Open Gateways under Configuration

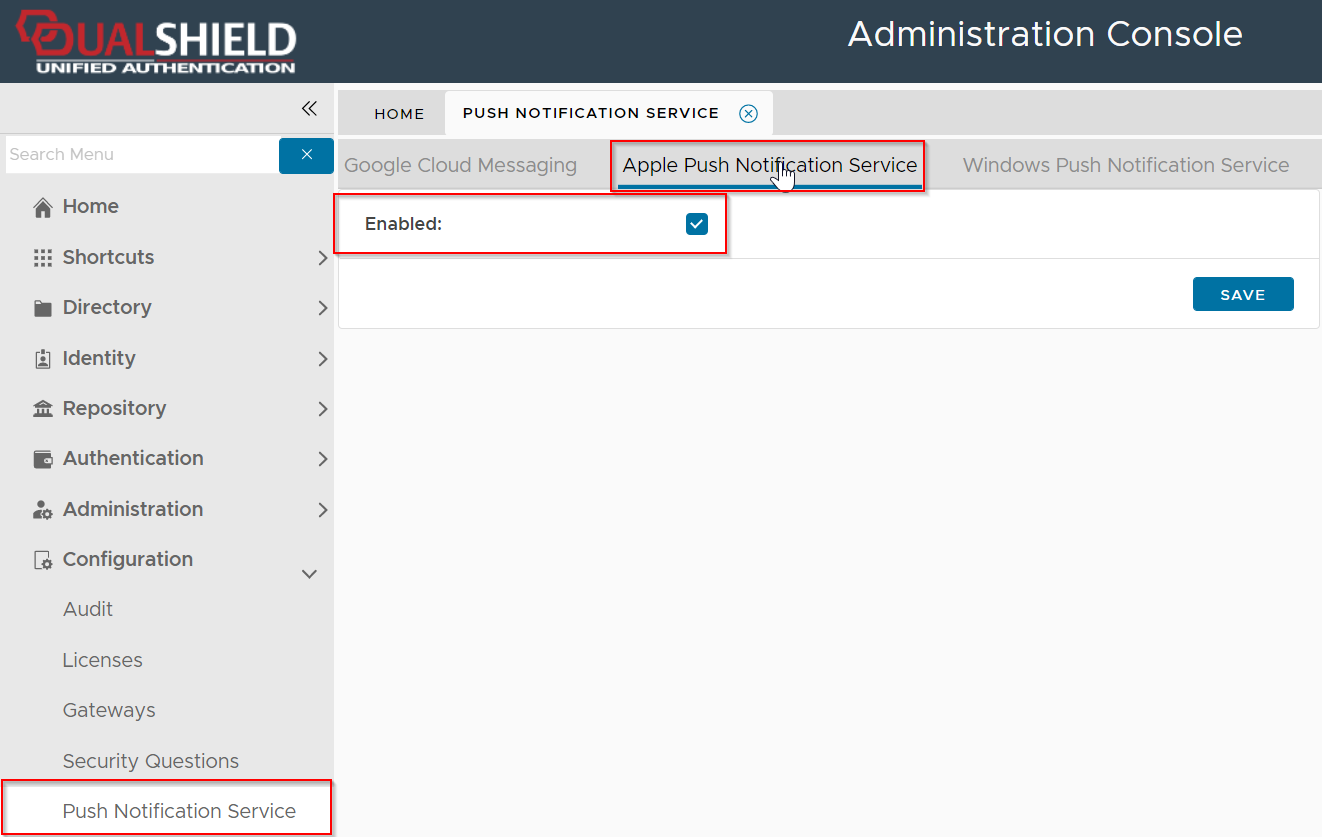(109, 710)
